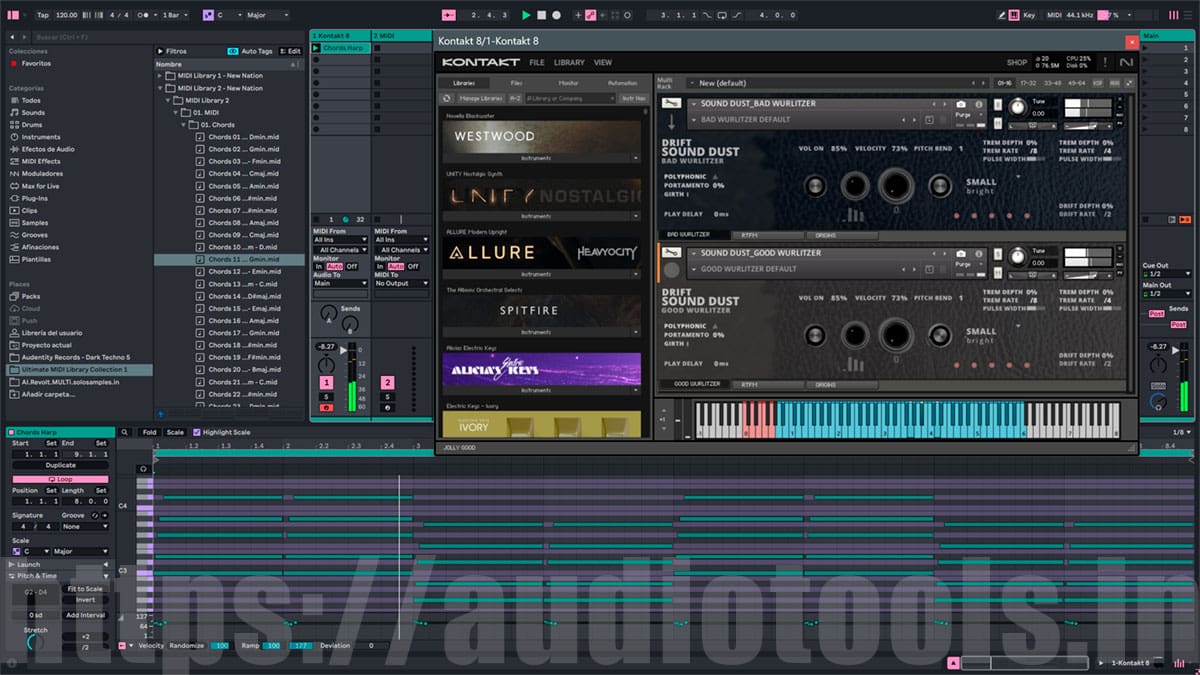Click the magnifier icon in clip editor
Image resolution: width=1200 pixels, height=675 pixels.
pyautogui.click(x=125, y=432)
